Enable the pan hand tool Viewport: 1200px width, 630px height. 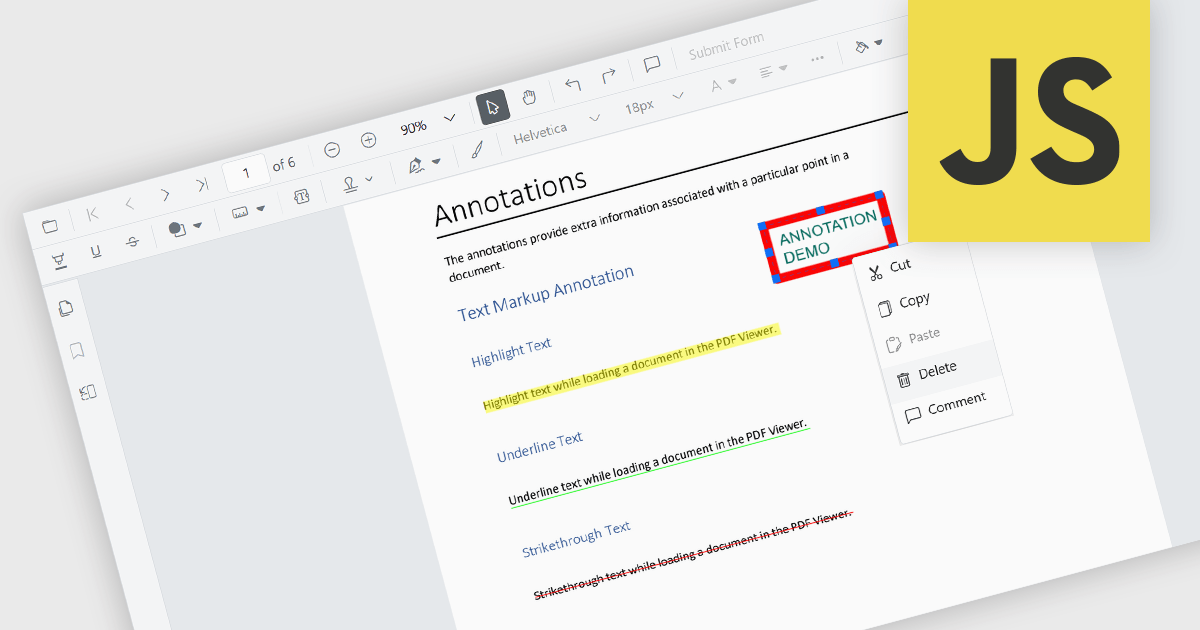tap(529, 97)
